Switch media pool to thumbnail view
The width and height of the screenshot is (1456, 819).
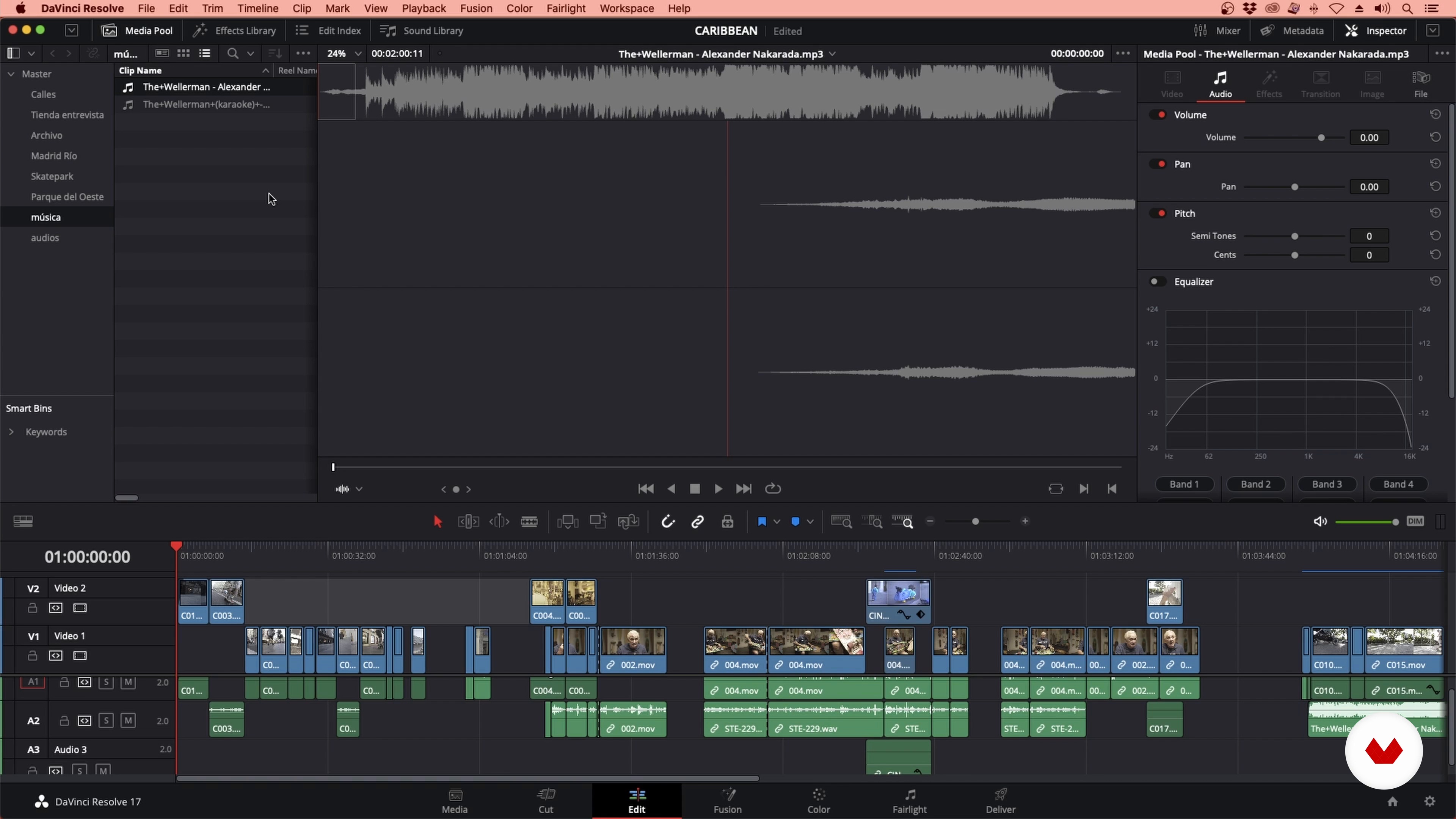coord(183,53)
